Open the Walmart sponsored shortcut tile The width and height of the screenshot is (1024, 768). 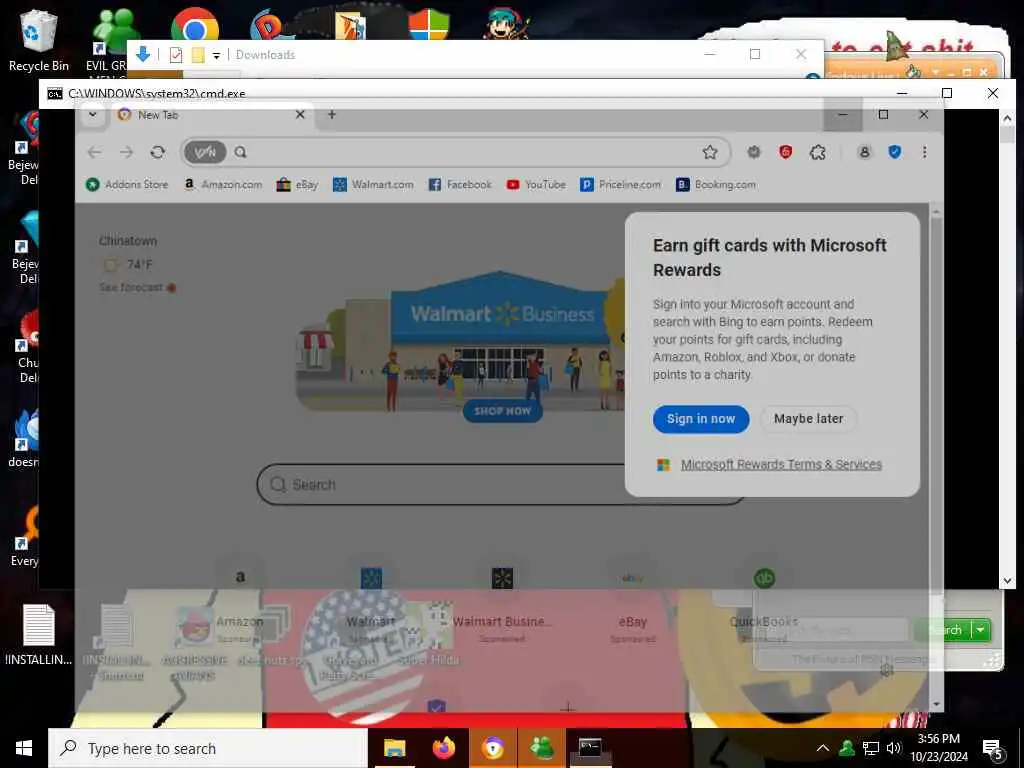coord(371,598)
